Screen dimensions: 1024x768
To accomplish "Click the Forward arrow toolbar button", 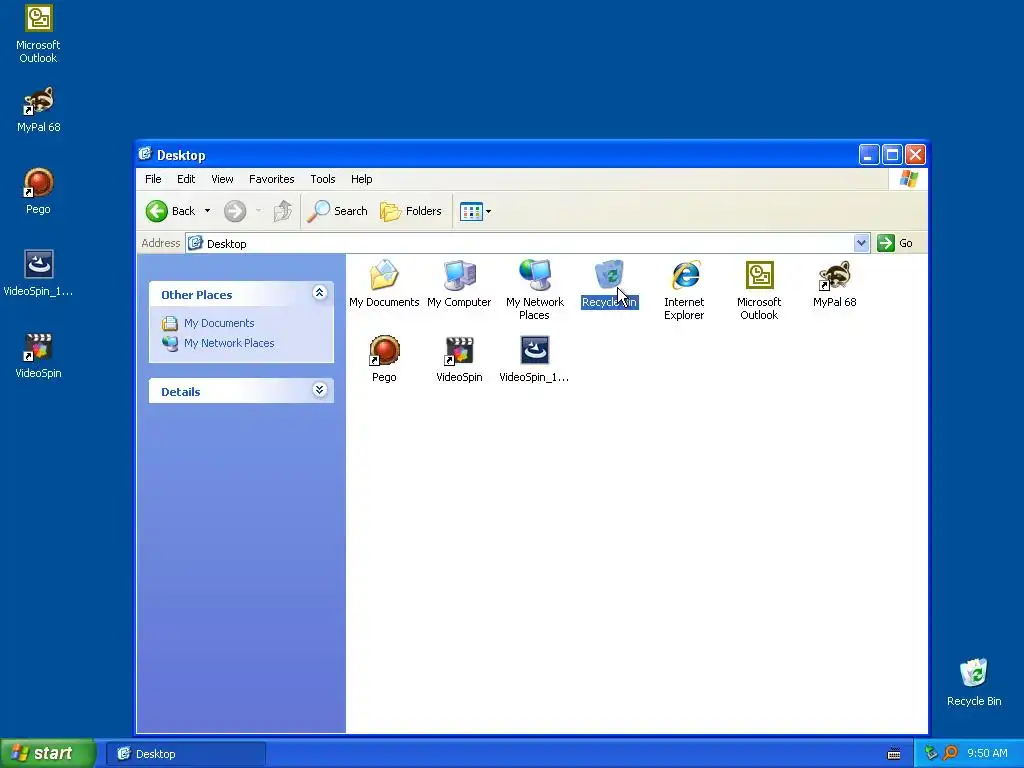I will click(235, 211).
